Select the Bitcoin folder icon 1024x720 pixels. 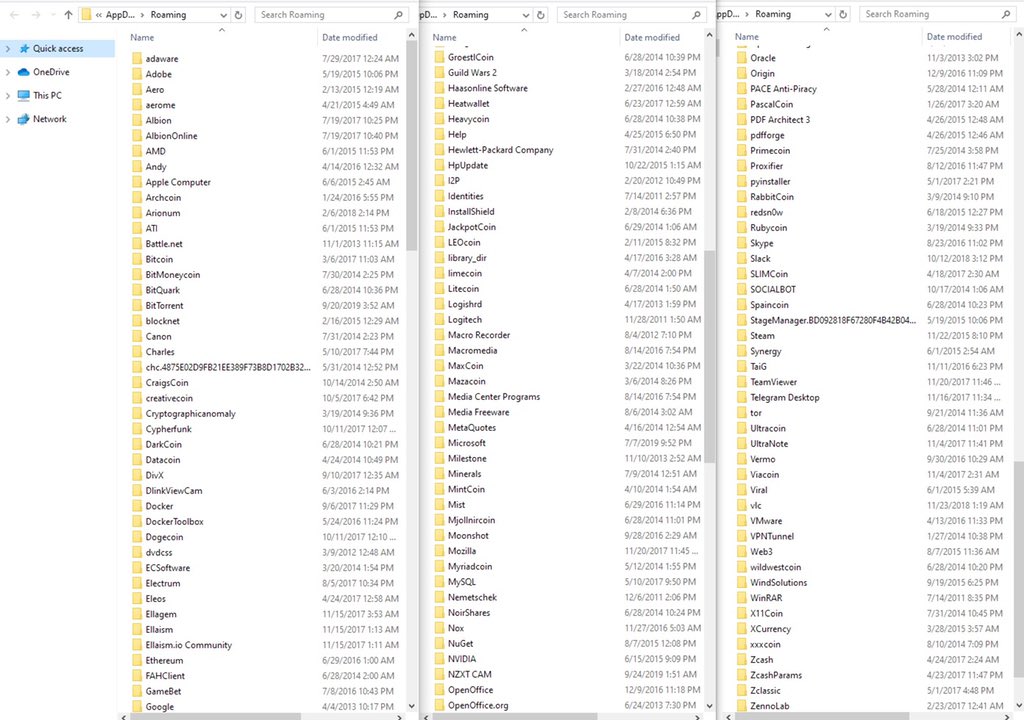pos(136,259)
